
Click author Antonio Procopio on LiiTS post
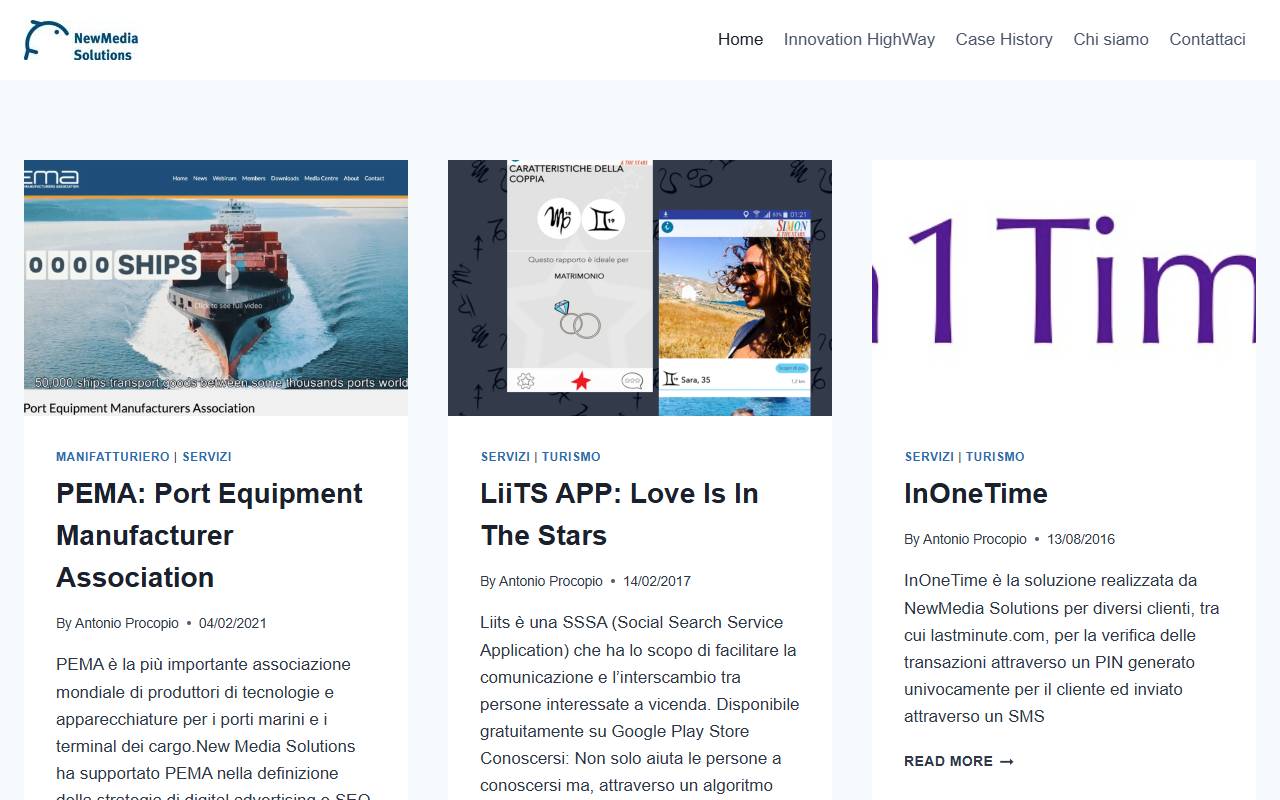point(551,581)
